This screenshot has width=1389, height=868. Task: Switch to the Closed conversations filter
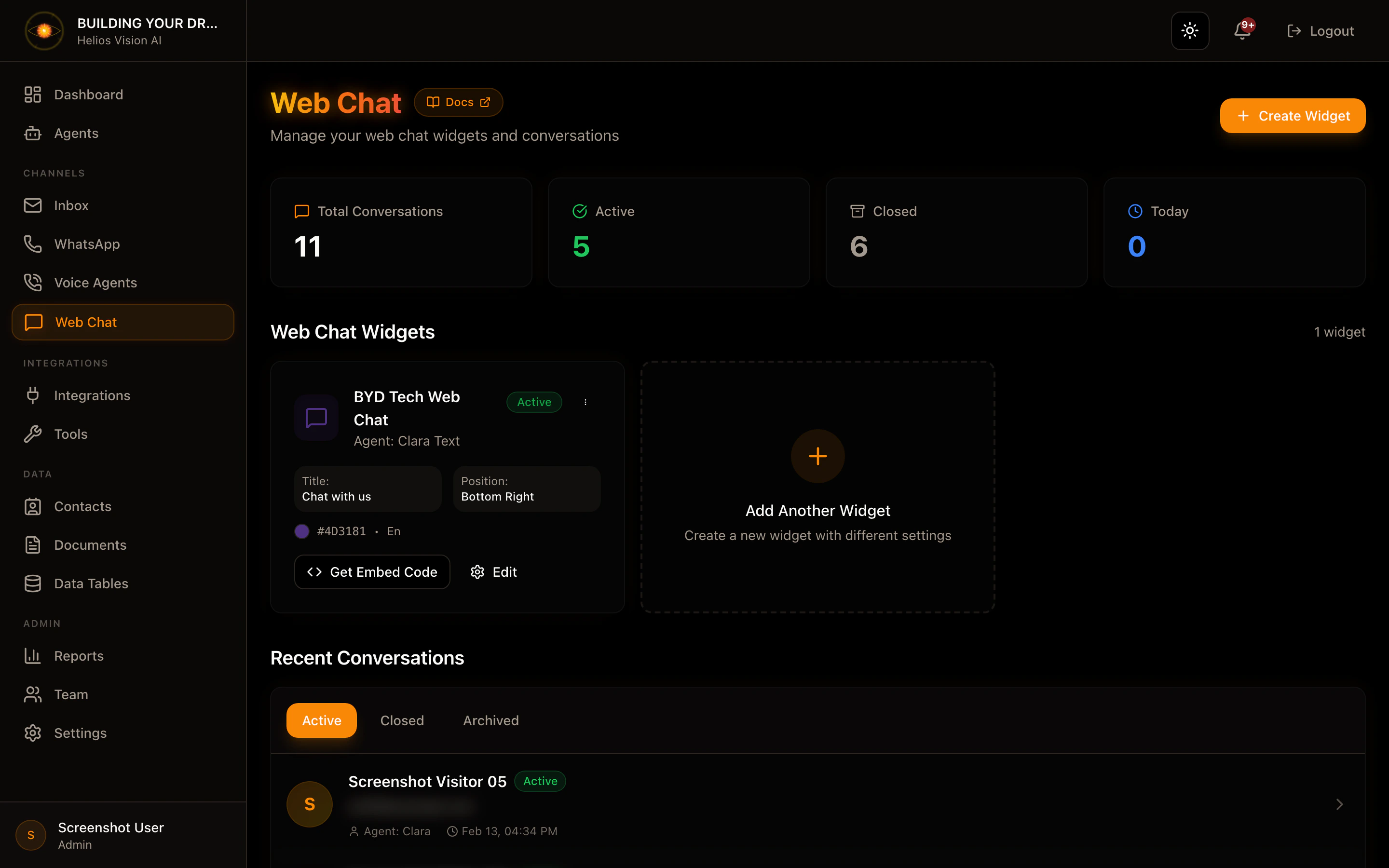[x=402, y=720]
